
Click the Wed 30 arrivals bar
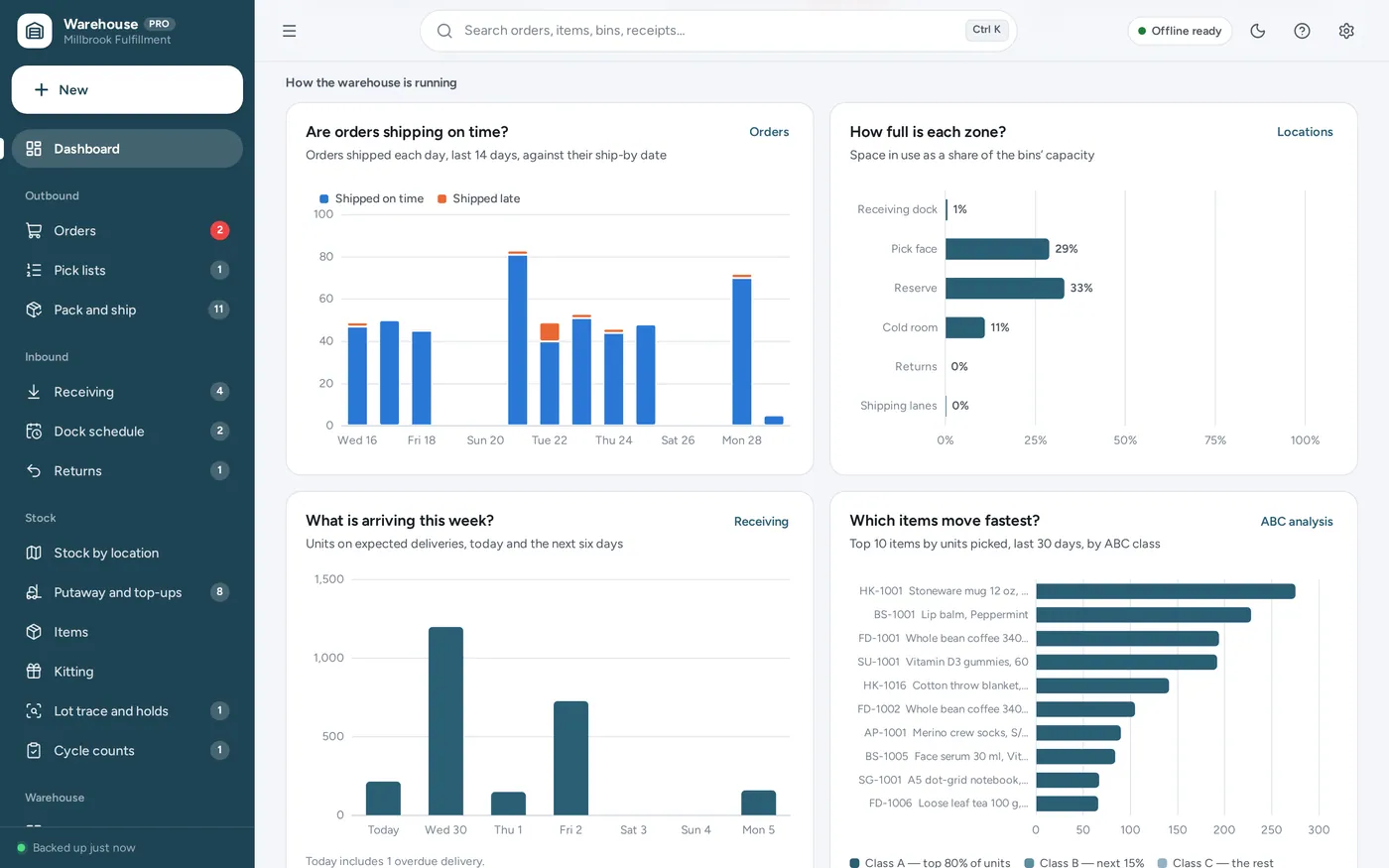[445, 721]
